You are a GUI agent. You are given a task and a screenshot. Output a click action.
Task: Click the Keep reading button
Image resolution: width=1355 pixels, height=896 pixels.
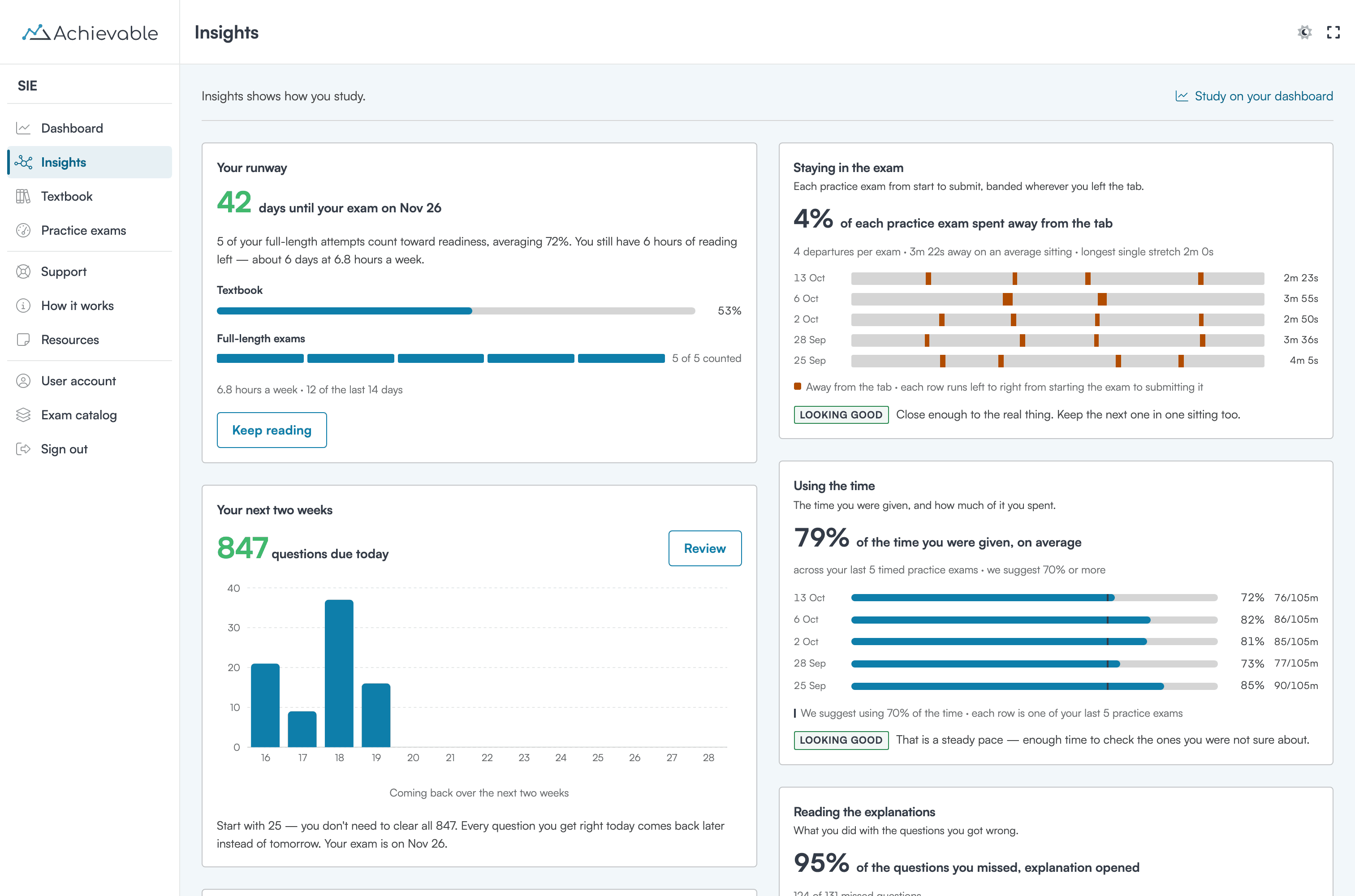point(272,430)
